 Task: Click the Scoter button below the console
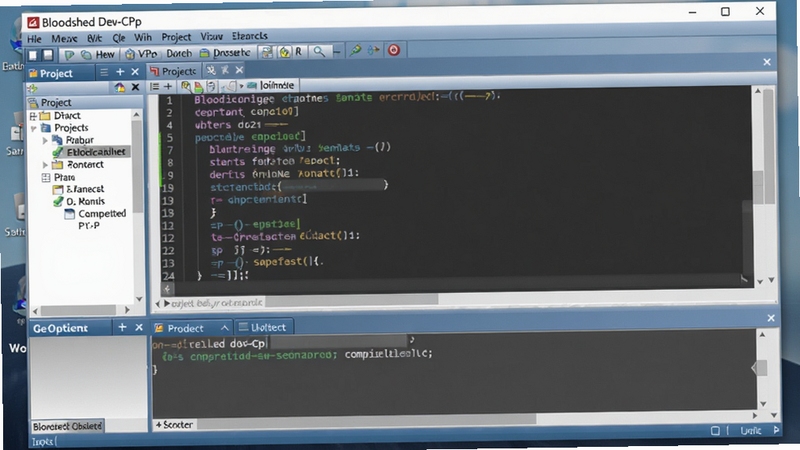[x=174, y=424]
